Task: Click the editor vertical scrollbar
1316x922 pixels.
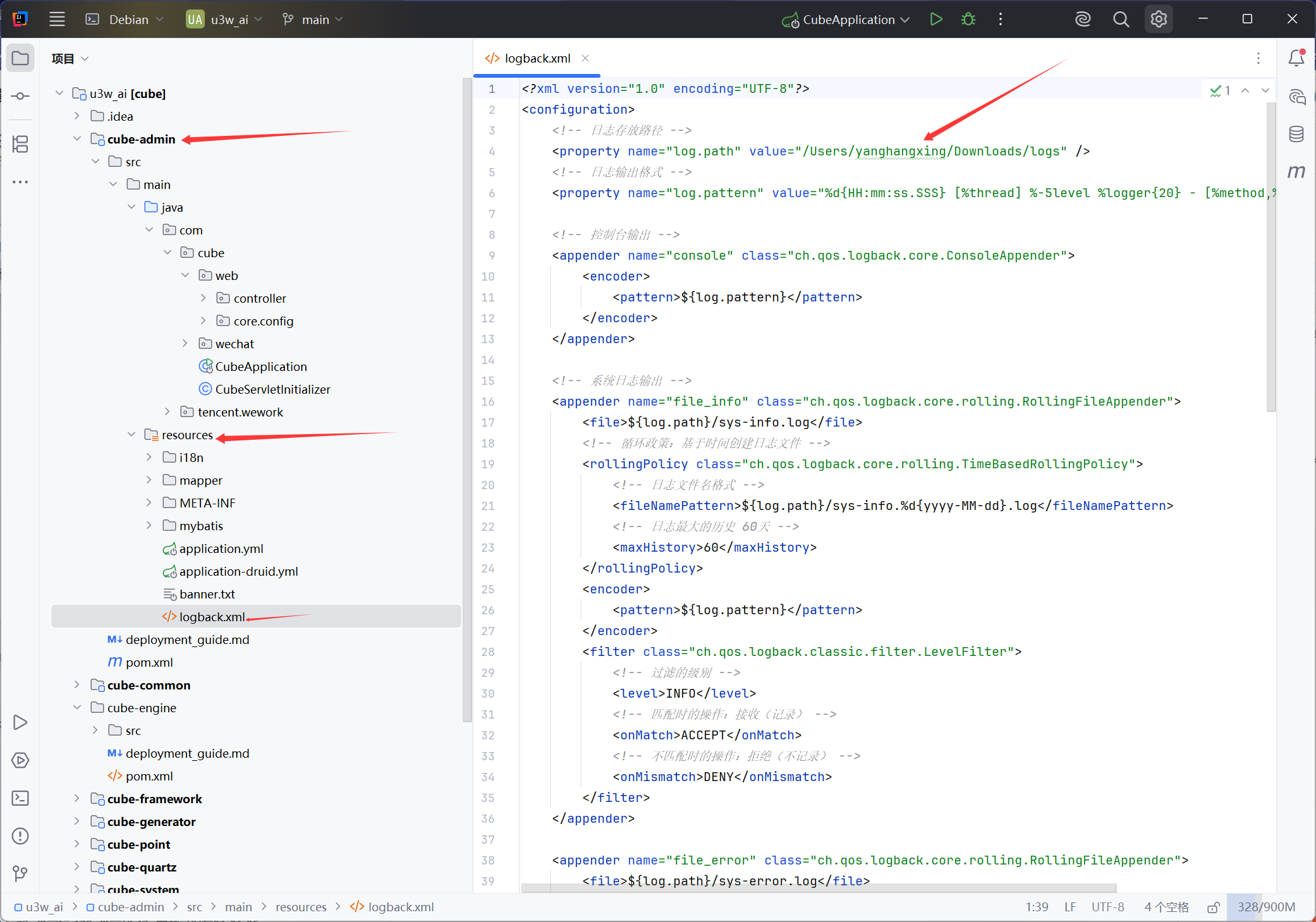Action: (1271, 256)
